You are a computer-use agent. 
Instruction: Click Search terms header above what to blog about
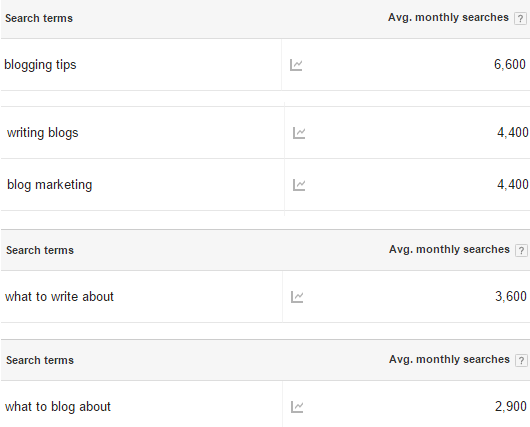tap(40, 360)
